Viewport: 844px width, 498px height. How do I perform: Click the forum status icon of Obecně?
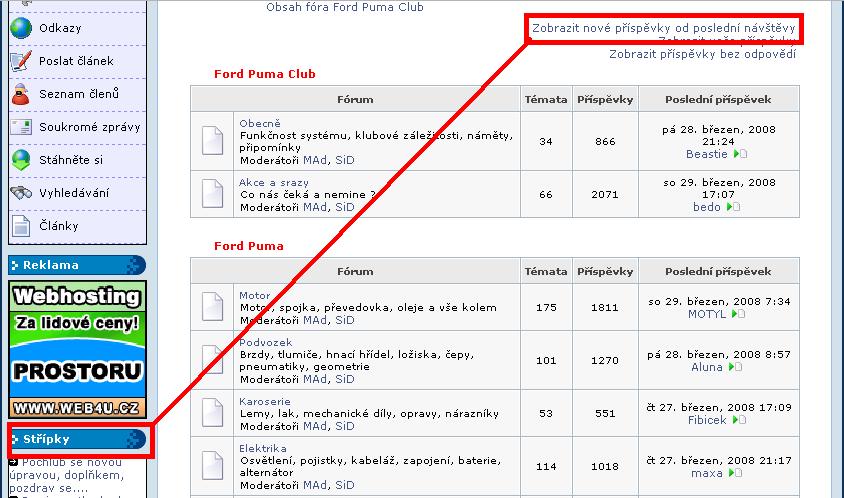tap(212, 141)
